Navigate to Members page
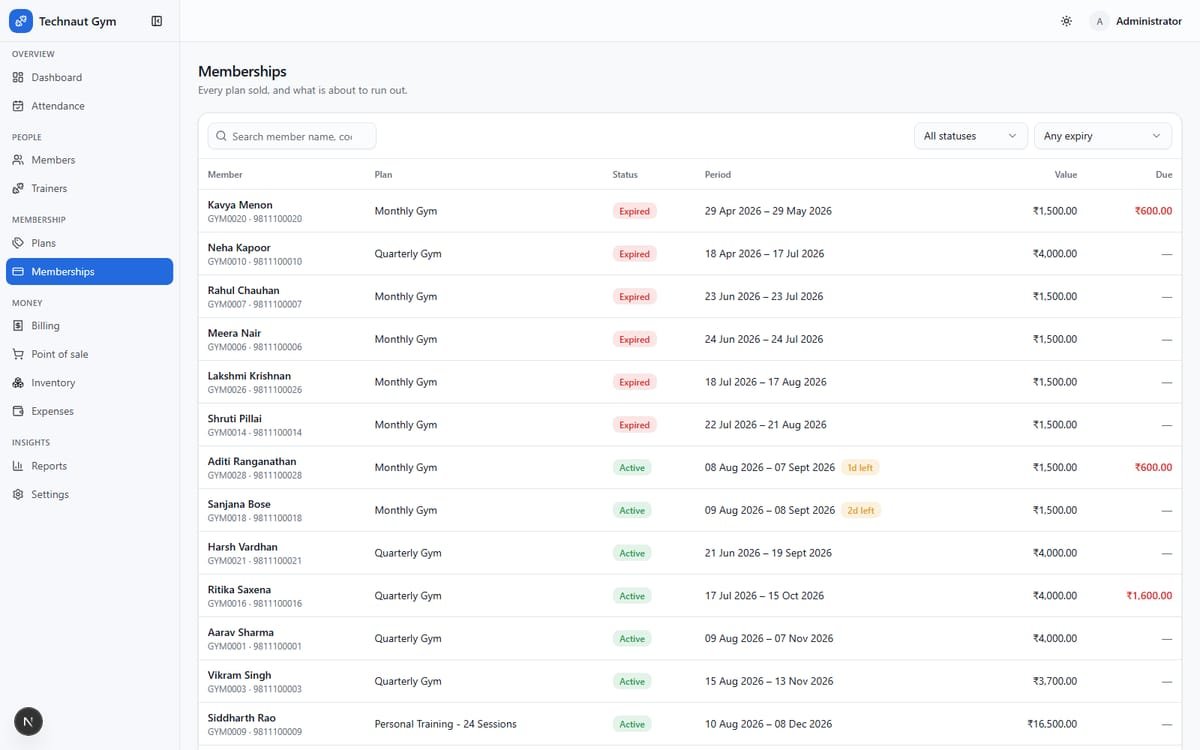 tap(89, 160)
